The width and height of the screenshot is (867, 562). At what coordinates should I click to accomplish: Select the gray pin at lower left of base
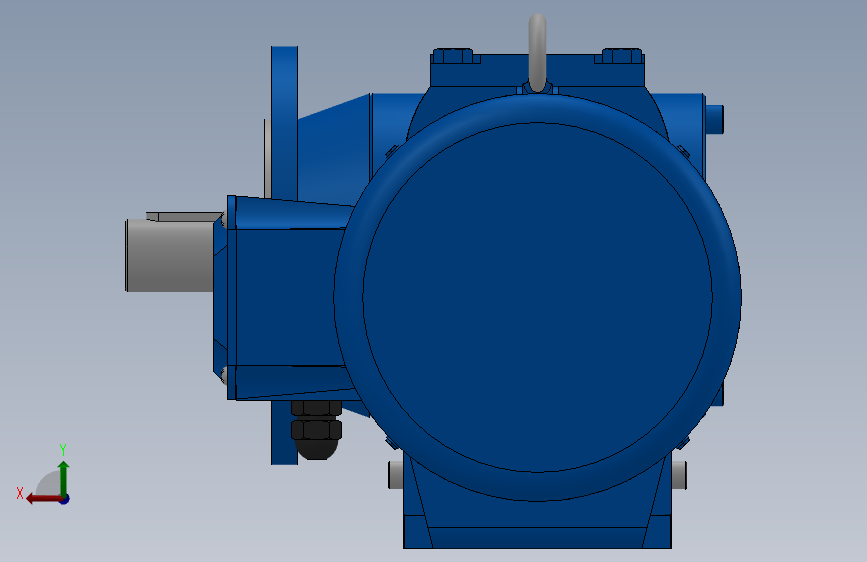(395, 475)
